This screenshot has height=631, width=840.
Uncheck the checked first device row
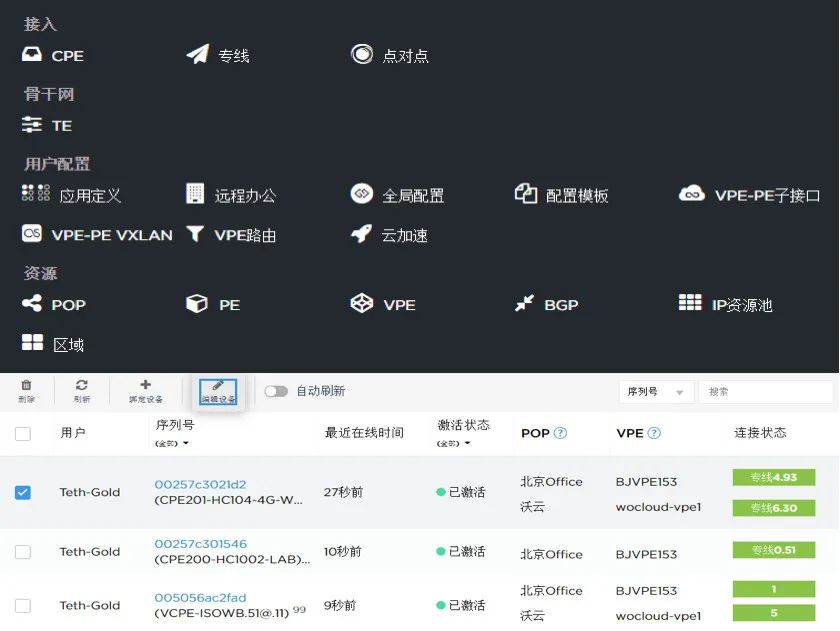click(23, 492)
